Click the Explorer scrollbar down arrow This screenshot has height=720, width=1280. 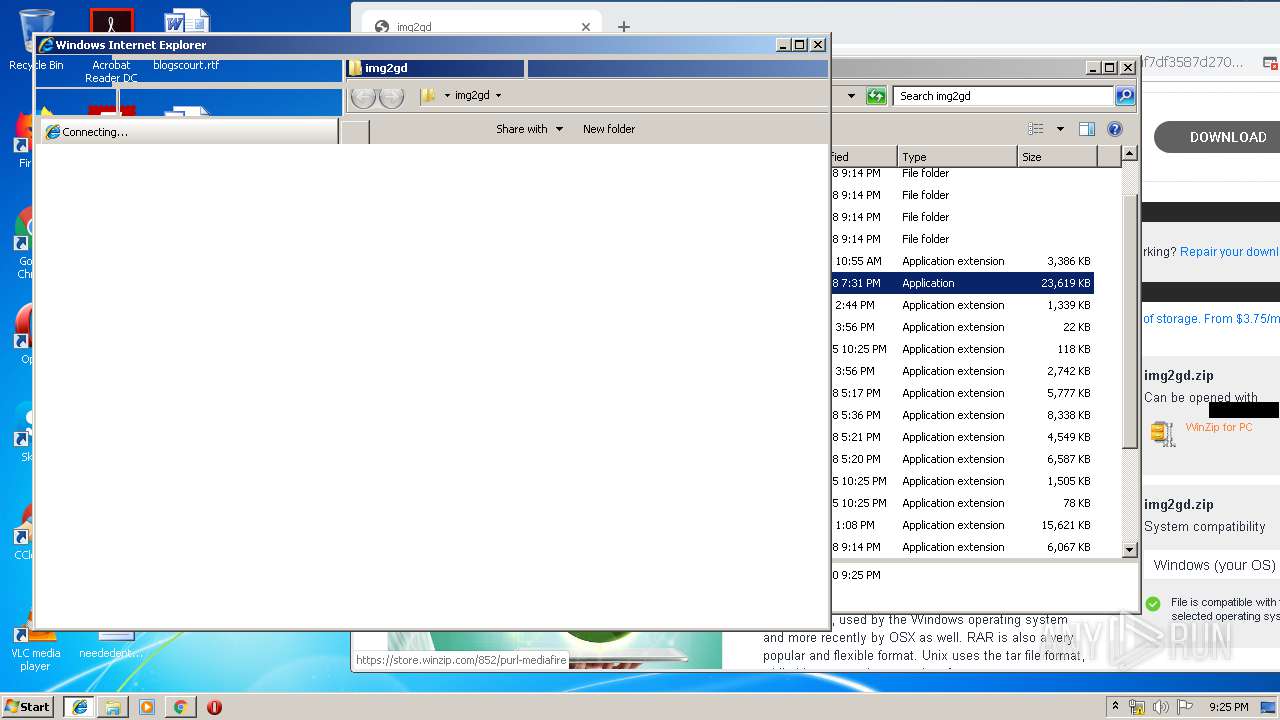pyautogui.click(x=1129, y=549)
